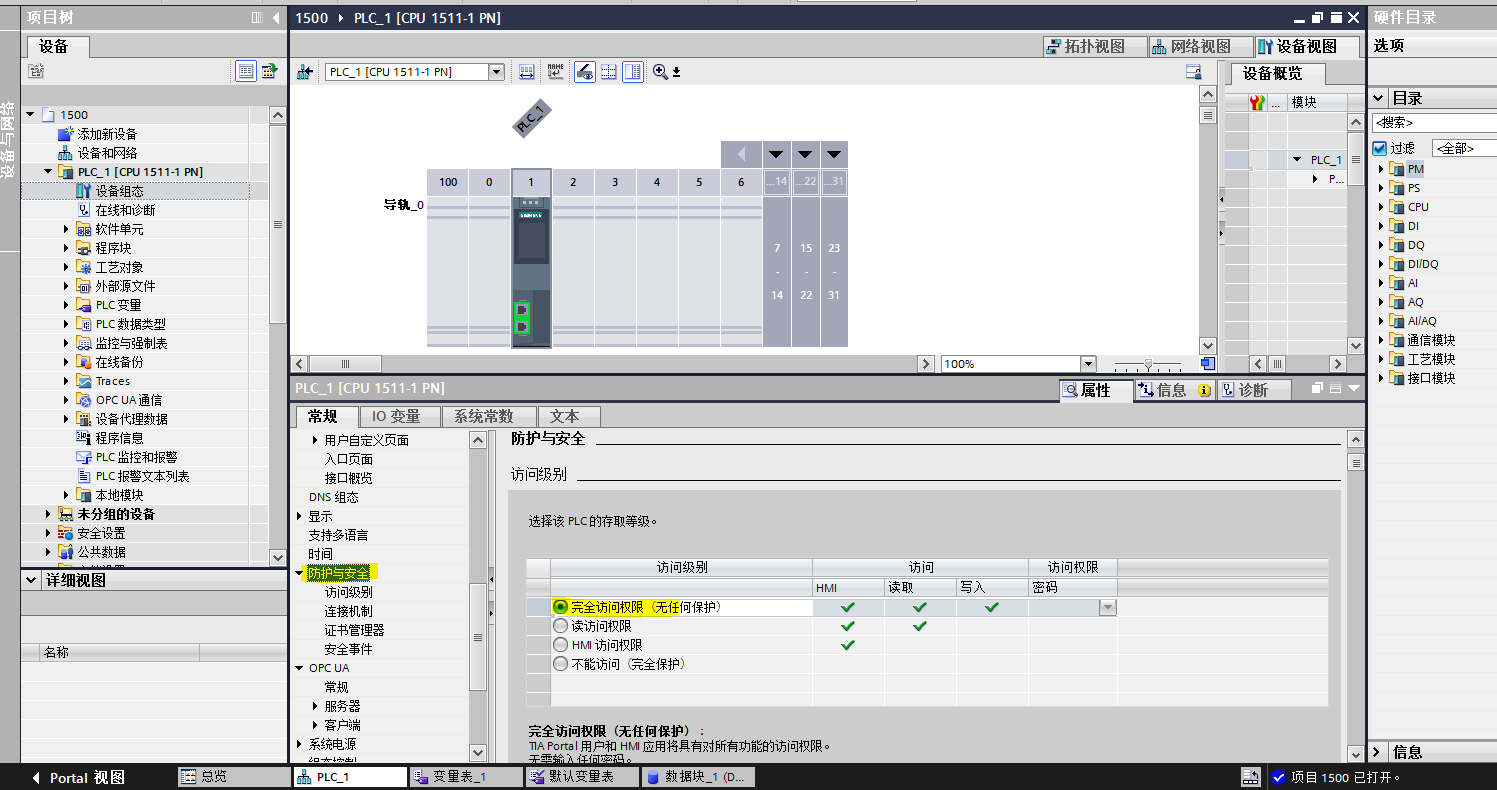Open 程序信息 in project tree
Screen dimensions: 1497x790
[x=119, y=438]
